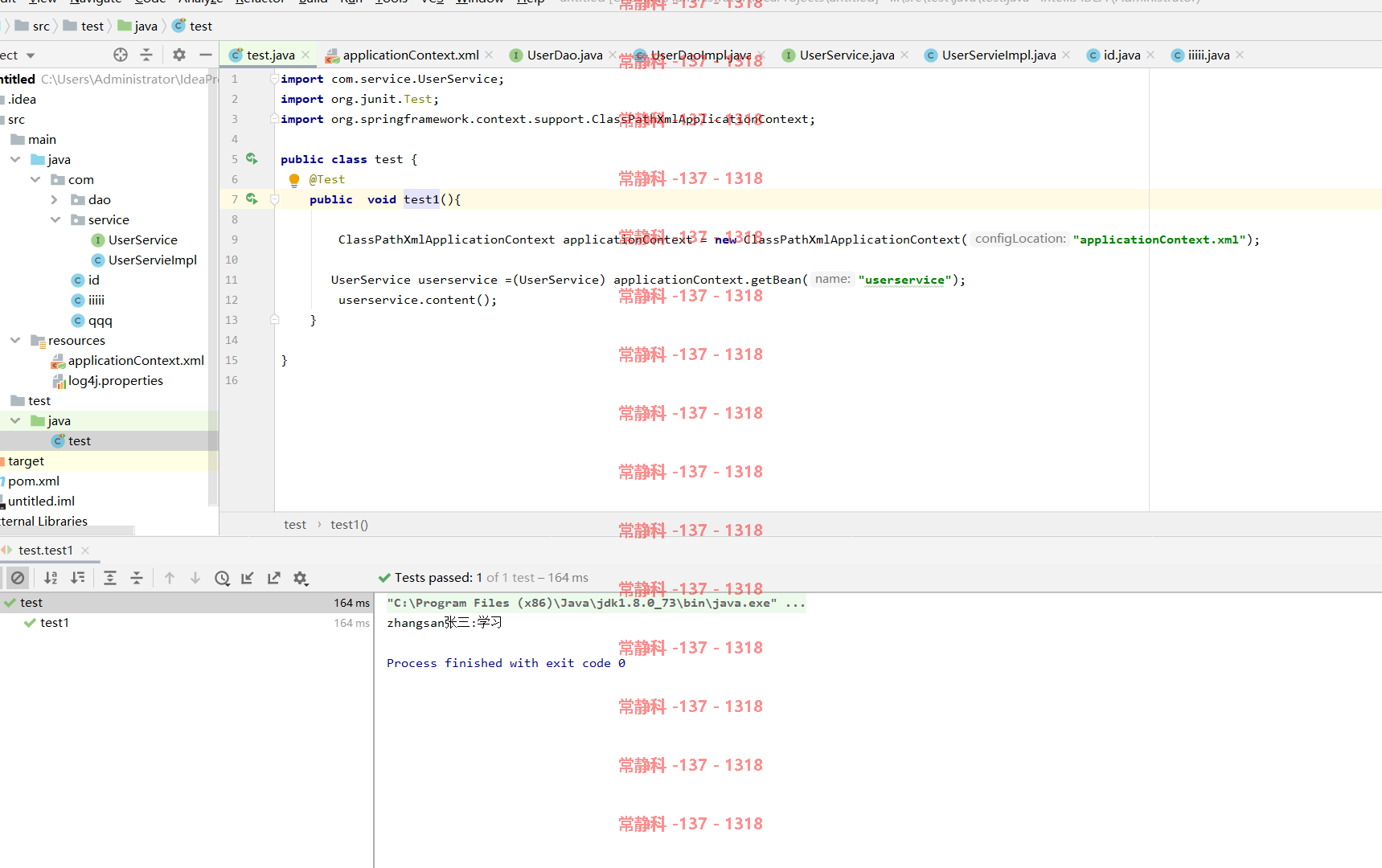Select the test.test1 run tab
Screen dimensions: 1382x868
pyautogui.click(x=45, y=551)
